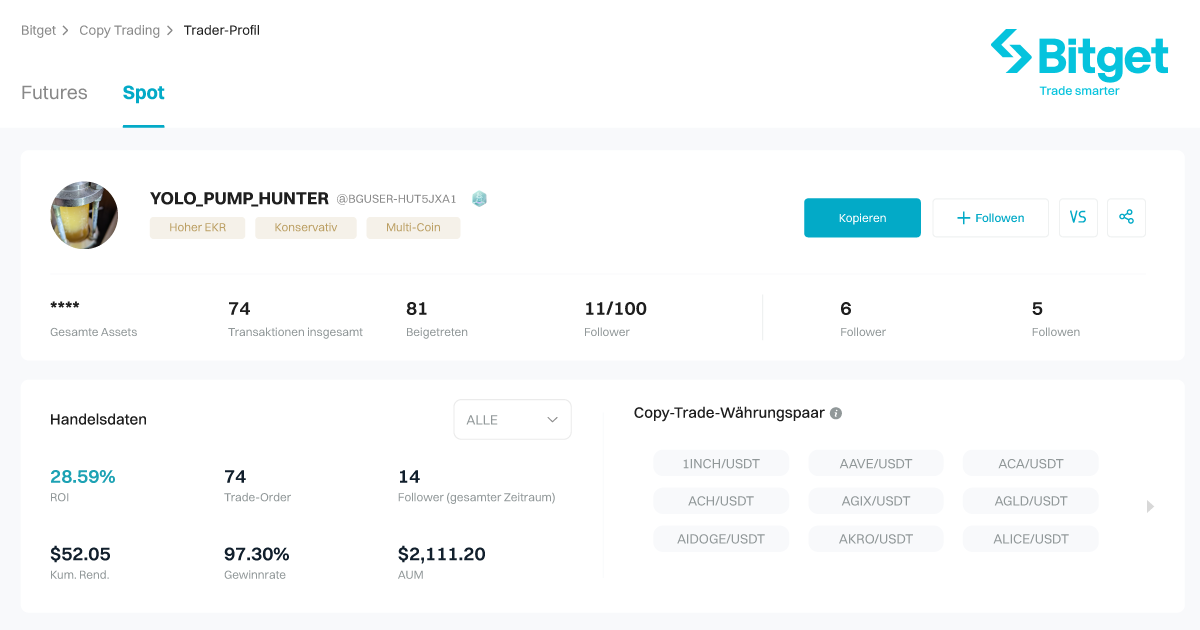Click the 28.59% ROI value
Image resolution: width=1200 pixels, height=630 pixels.
pyautogui.click(x=83, y=476)
